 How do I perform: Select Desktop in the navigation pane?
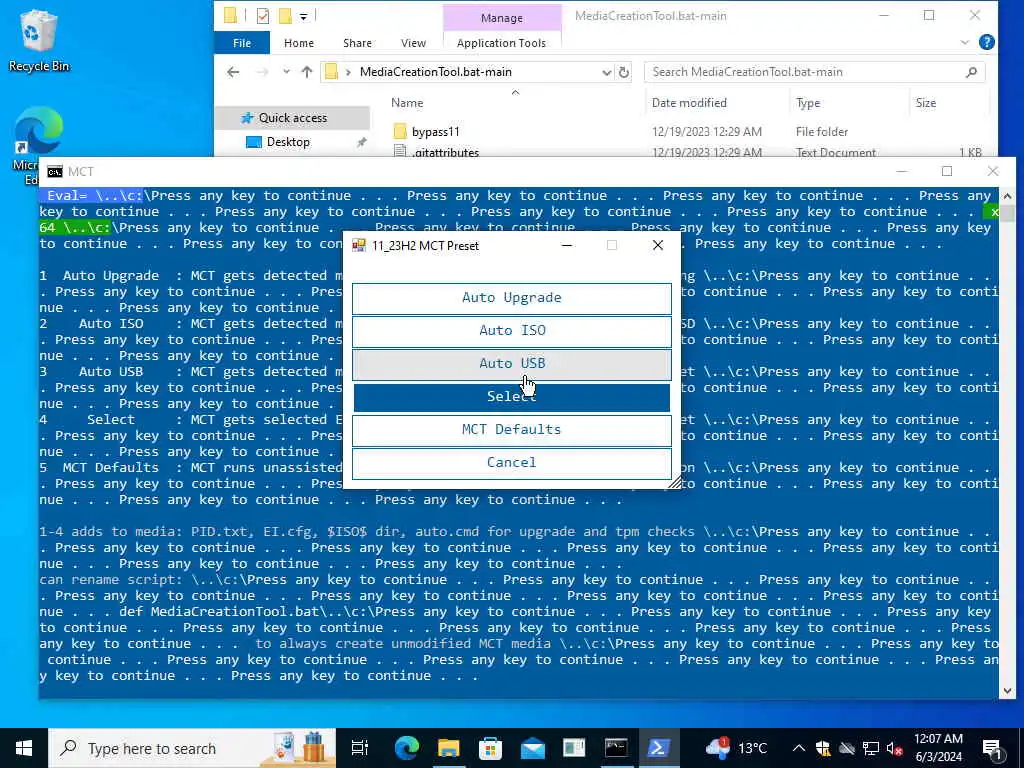click(x=288, y=142)
